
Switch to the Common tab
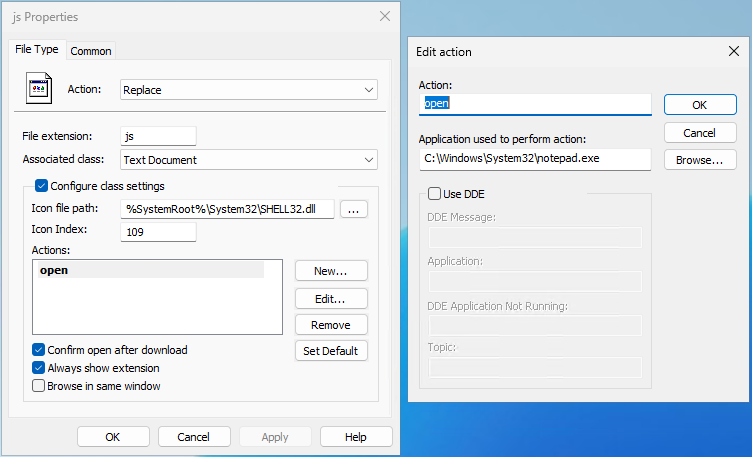coord(91,51)
